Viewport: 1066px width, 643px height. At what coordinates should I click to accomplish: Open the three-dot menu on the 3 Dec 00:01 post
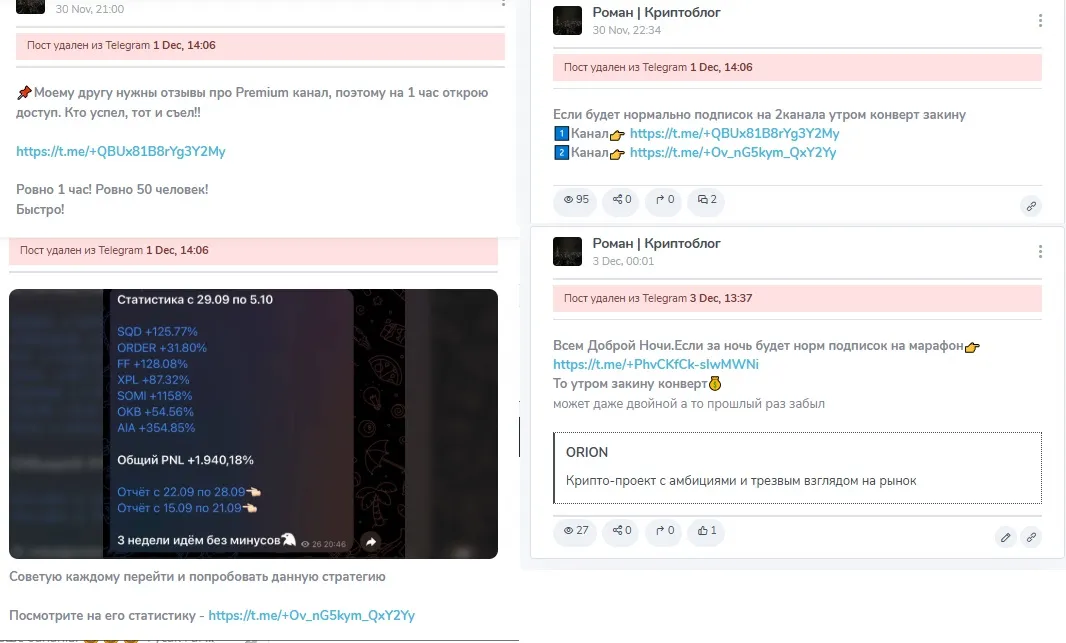coord(1039,251)
